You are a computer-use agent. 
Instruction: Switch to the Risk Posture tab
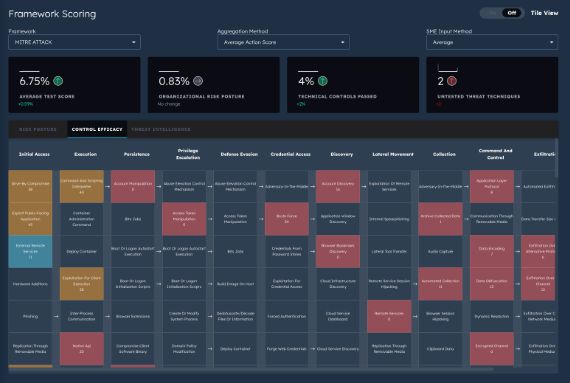pos(38,129)
